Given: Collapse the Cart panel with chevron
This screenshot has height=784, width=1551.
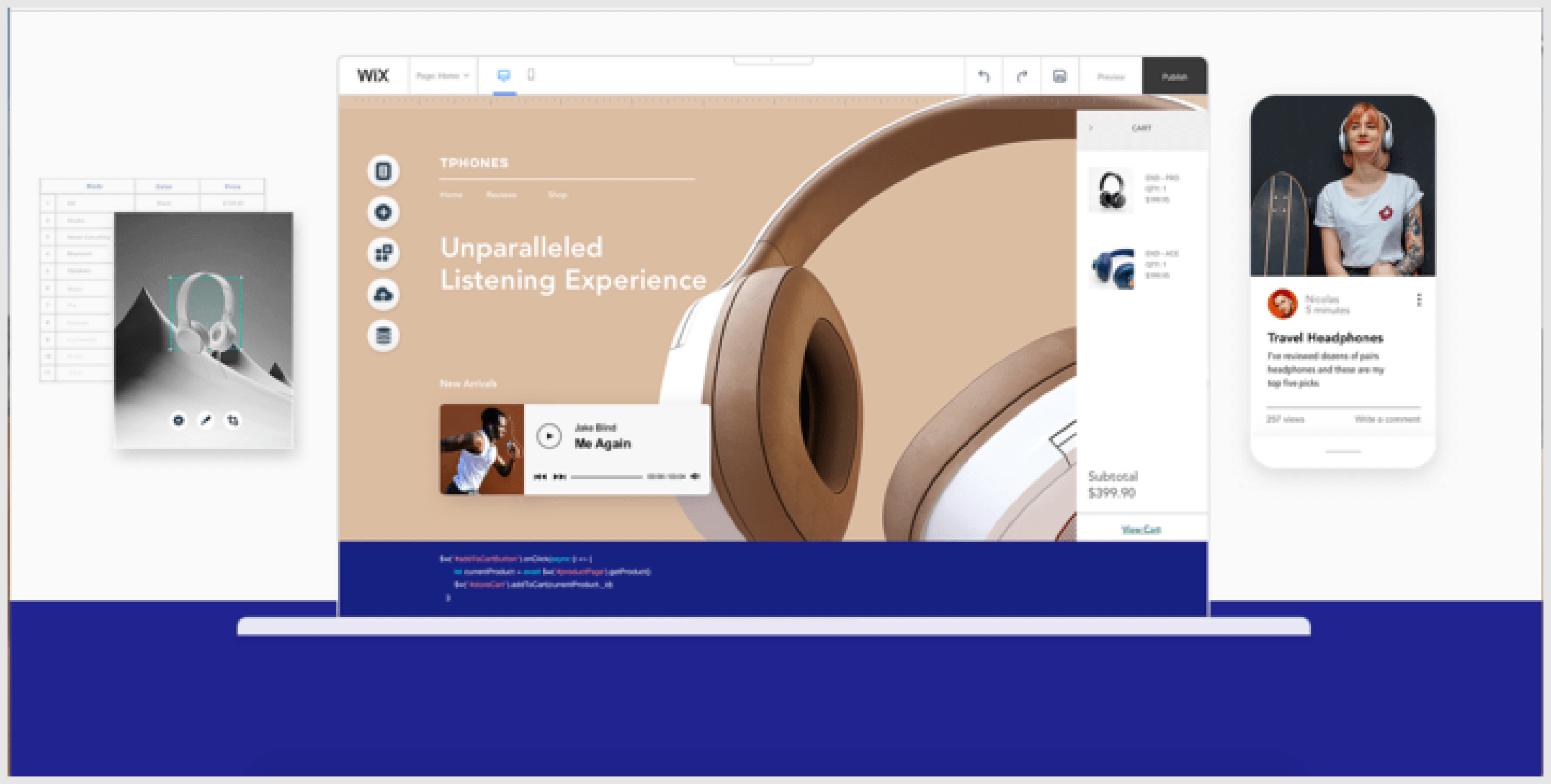Looking at the screenshot, I should [x=1091, y=128].
